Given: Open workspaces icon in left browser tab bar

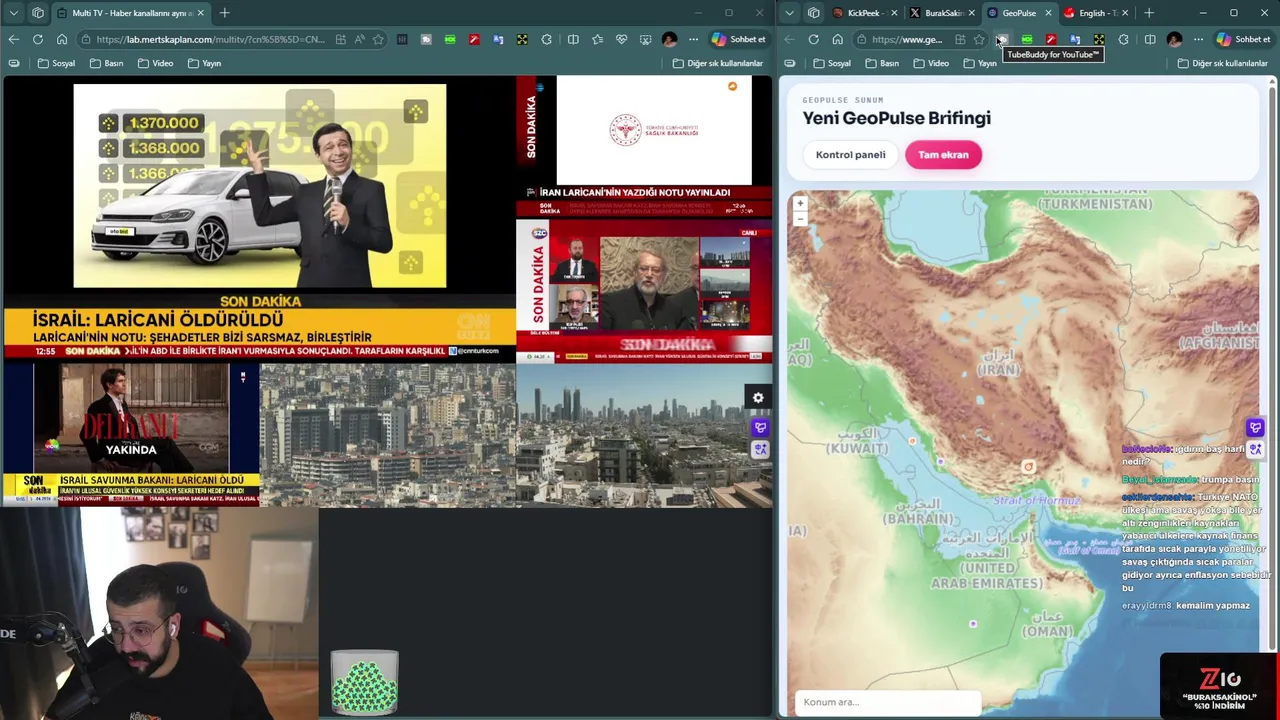Looking at the screenshot, I should point(37,13).
